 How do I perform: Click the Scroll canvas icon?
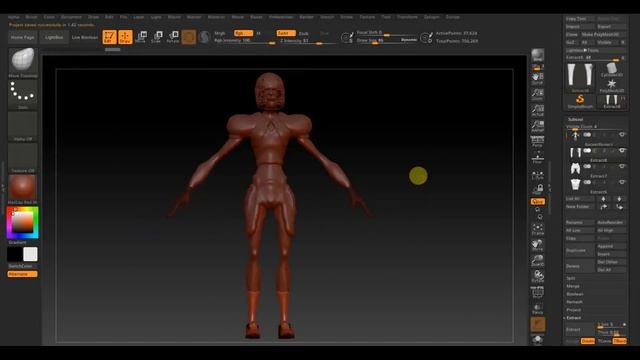pyautogui.click(x=538, y=78)
